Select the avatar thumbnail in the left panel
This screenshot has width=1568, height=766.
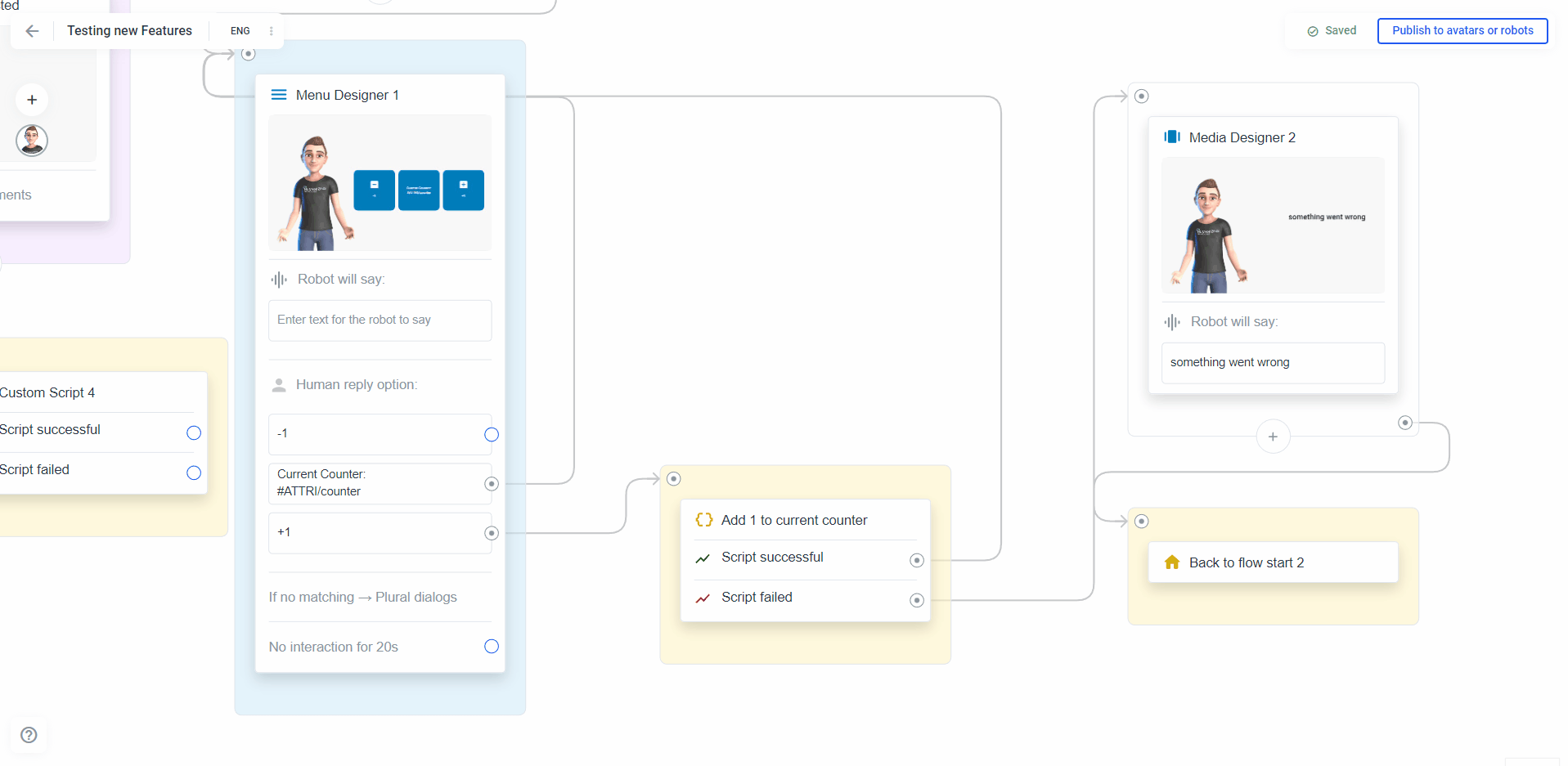pyautogui.click(x=32, y=141)
